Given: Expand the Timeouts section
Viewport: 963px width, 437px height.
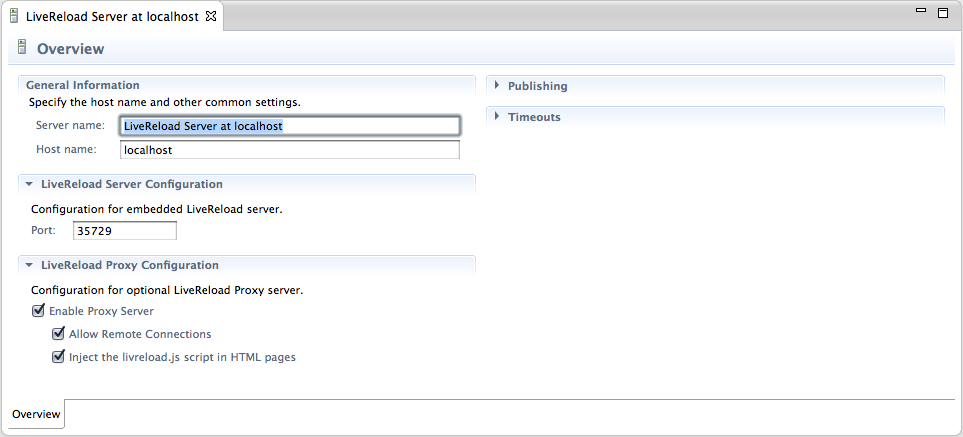Looking at the screenshot, I should coord(497,117).
